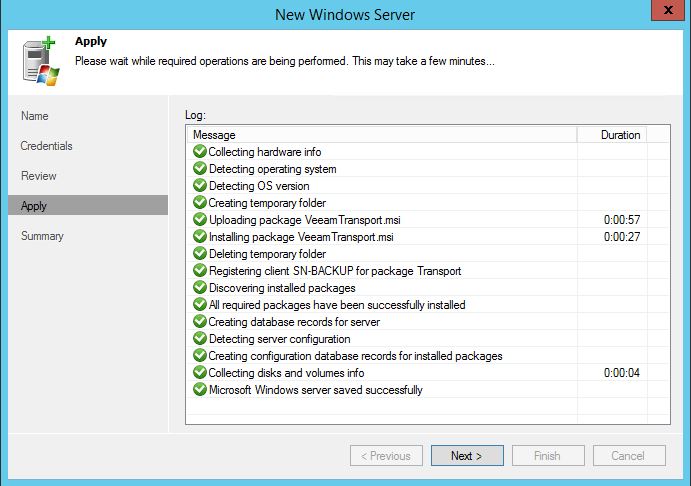691x486 pixels.
Task: Click status icon for Installing package VeeamTransport.msi
Action: point(200,237)
